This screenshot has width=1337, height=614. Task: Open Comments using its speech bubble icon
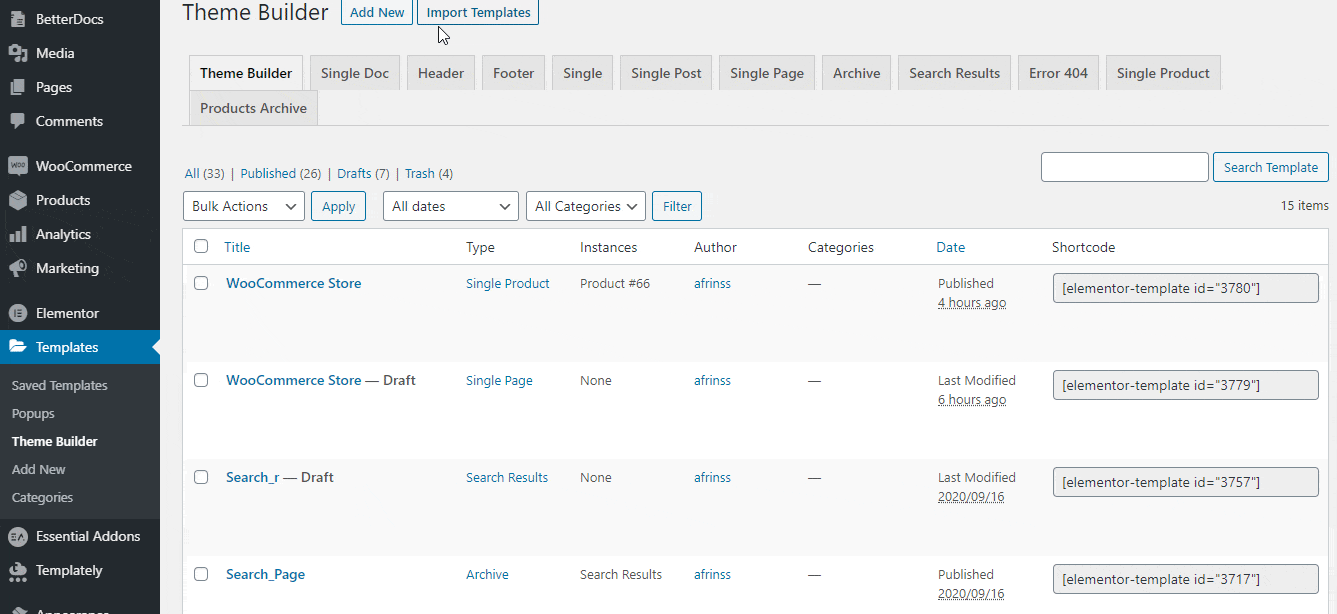(x=18, y=121)
